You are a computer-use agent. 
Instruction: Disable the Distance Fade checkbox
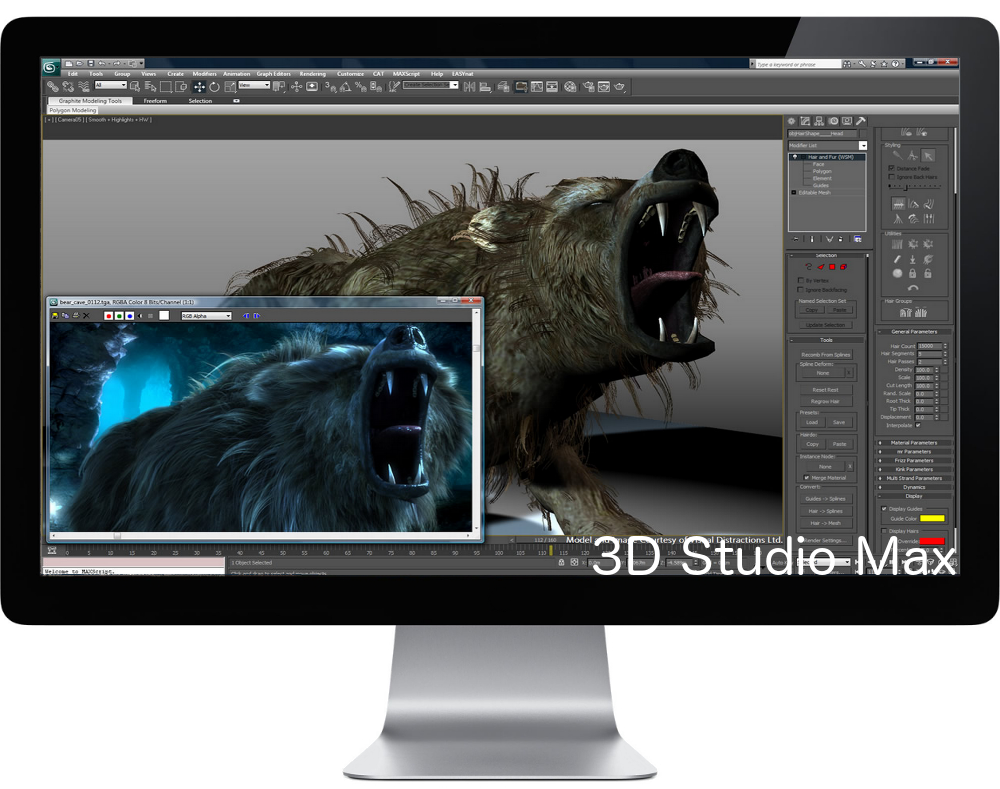[892, 168]
